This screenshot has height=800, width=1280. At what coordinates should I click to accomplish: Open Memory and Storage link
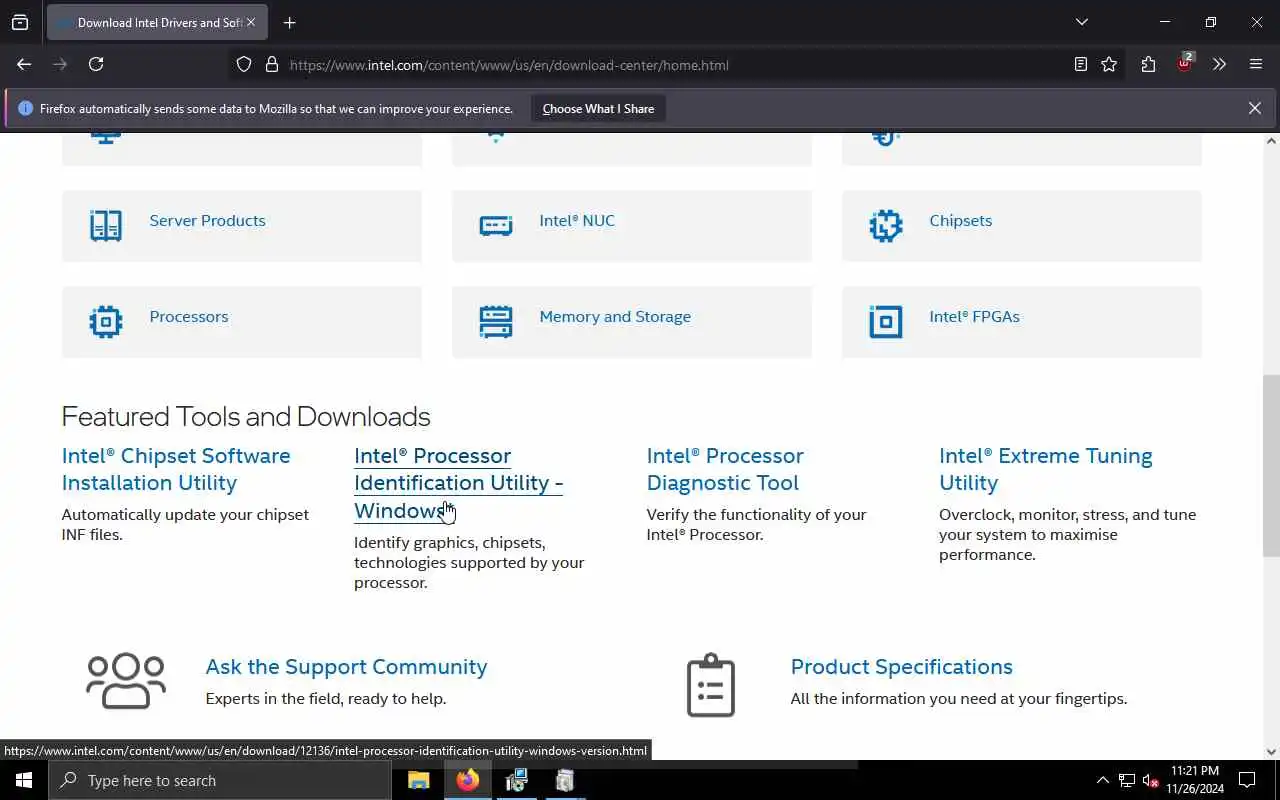click(615, 317)
